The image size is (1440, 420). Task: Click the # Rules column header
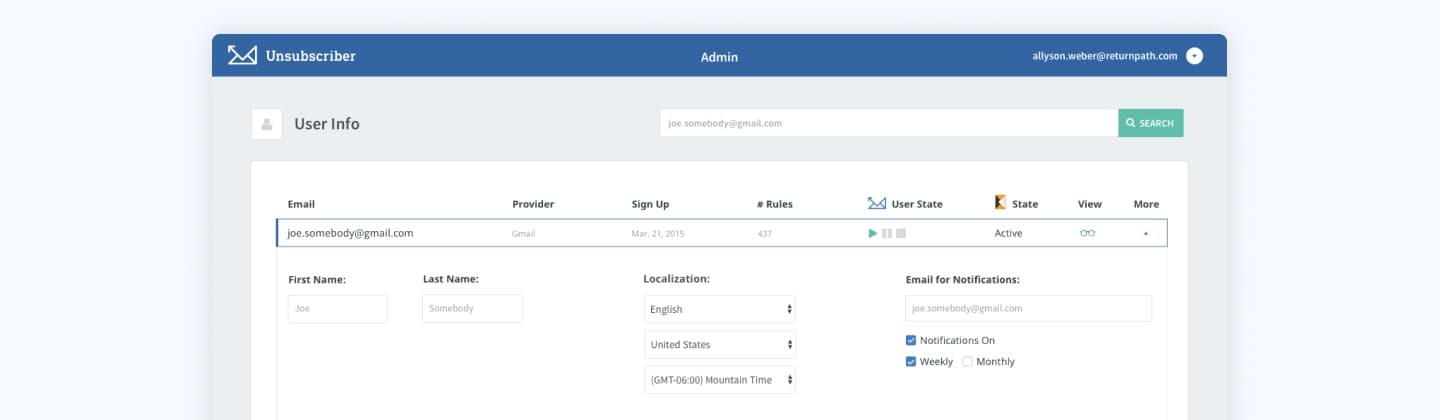pos(775,204)
